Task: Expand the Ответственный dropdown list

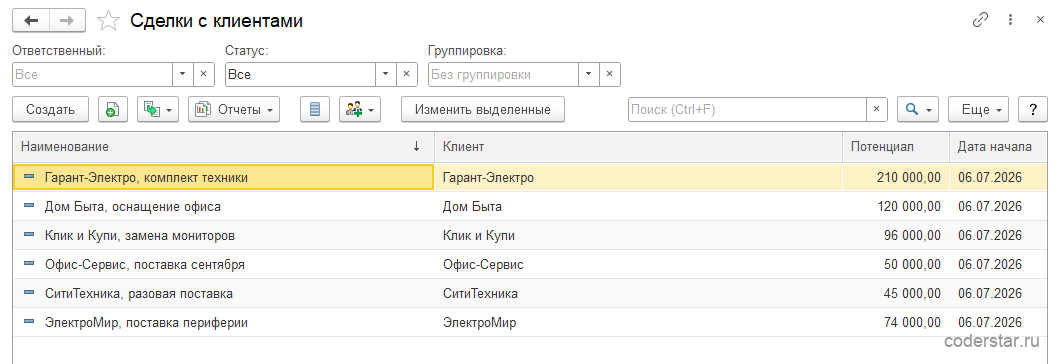Action: [183, 75]
